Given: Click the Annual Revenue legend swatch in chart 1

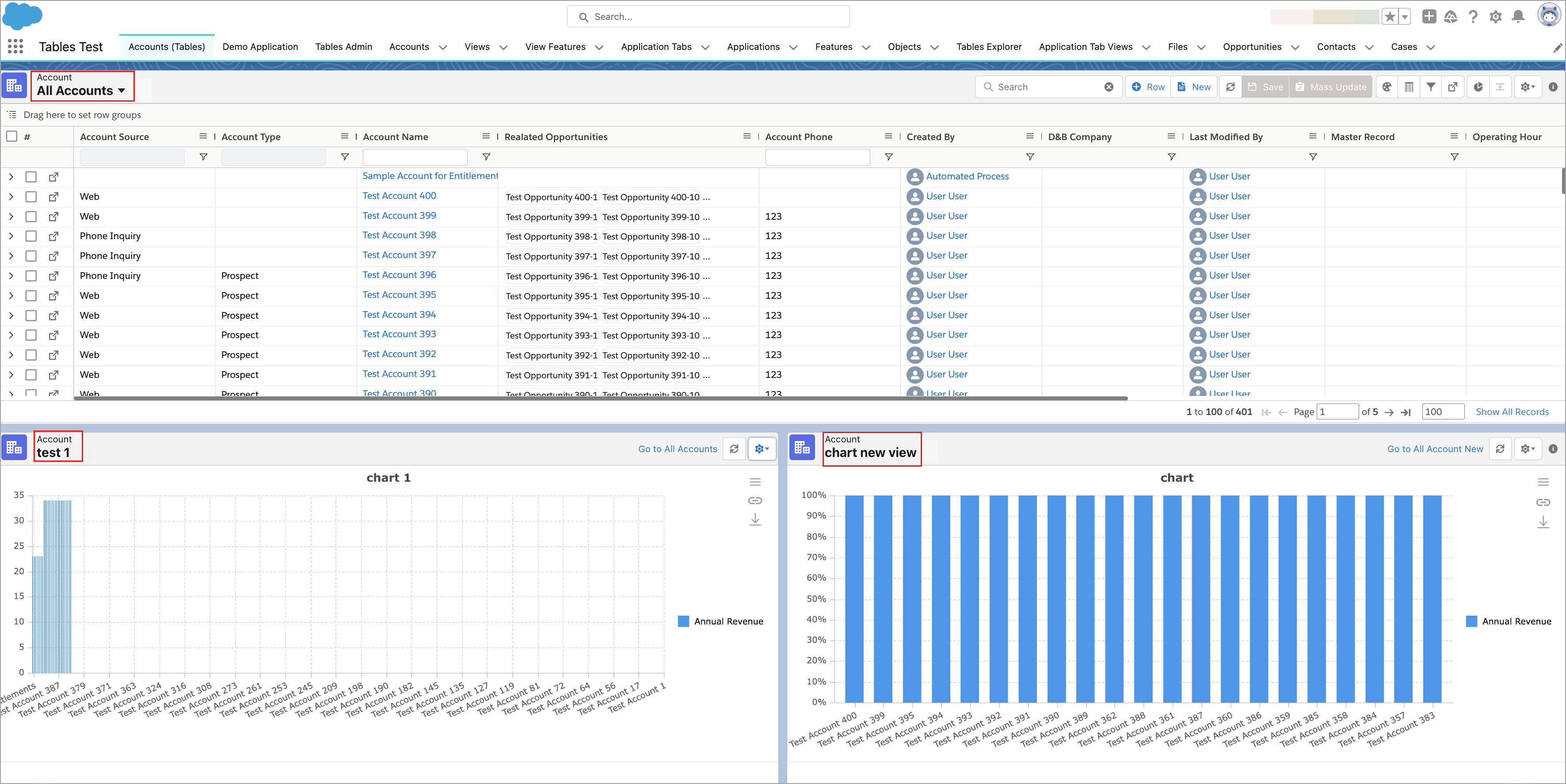Looking at the screenshot, I should click(683, 621).
